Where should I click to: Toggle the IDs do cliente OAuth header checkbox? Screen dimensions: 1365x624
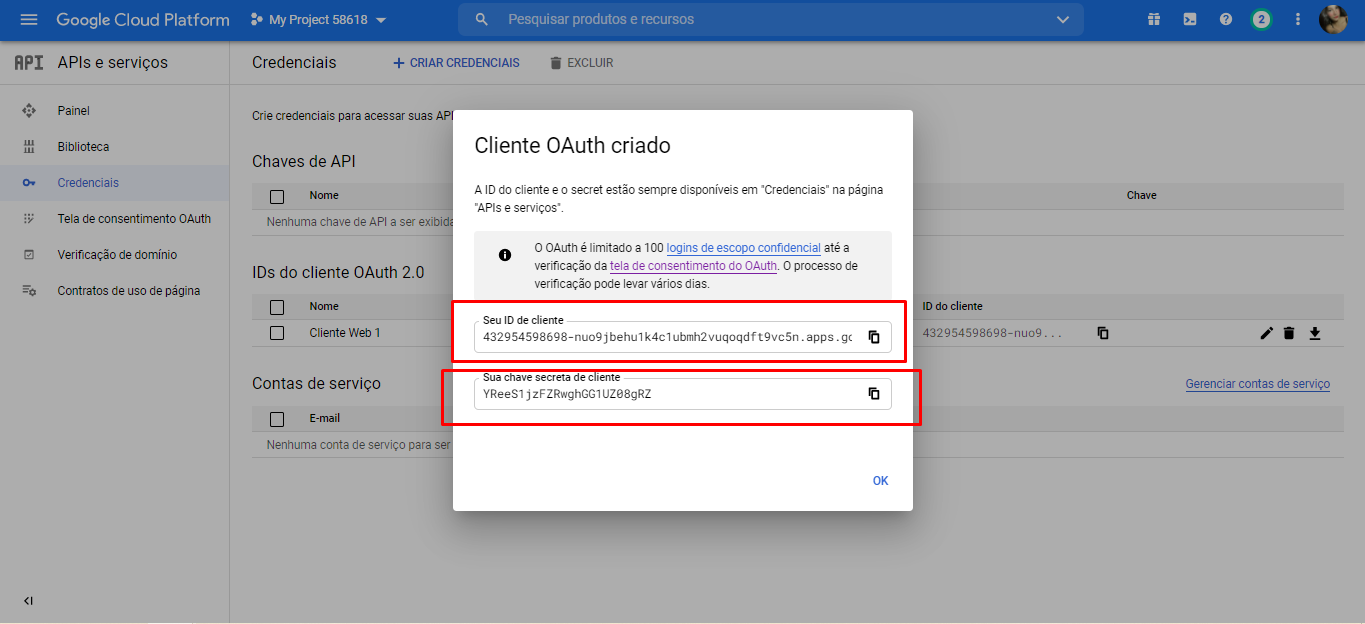click(x=277, y=307)
